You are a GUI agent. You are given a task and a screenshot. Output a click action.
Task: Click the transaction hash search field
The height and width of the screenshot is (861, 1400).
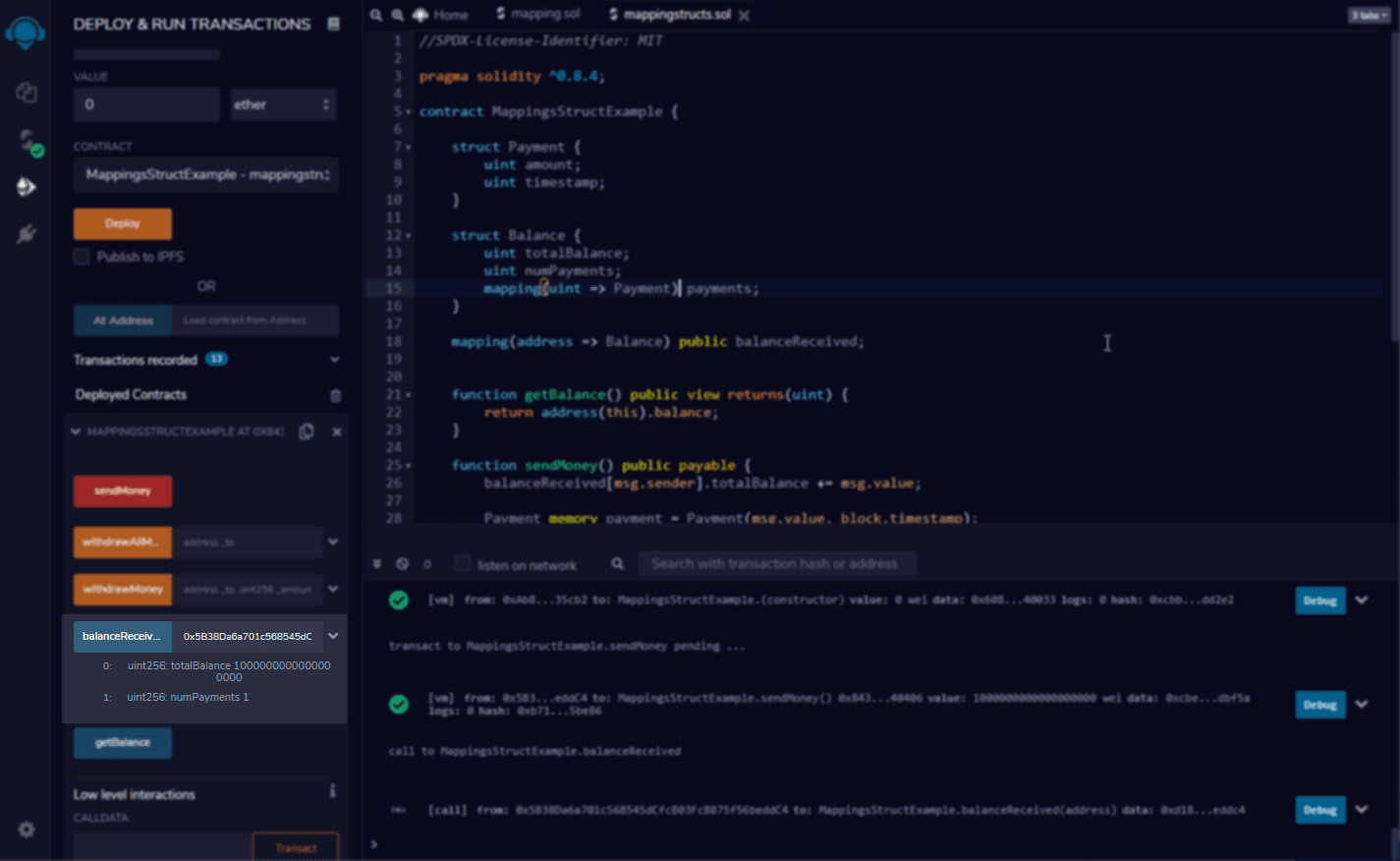[777, 563]
